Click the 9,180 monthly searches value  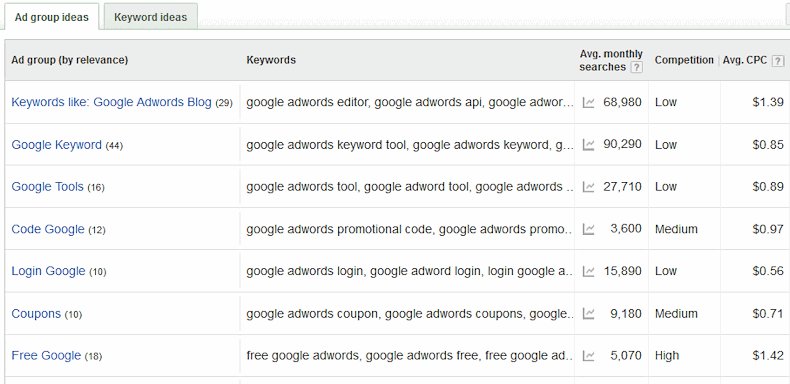click(x=626, y=313)
